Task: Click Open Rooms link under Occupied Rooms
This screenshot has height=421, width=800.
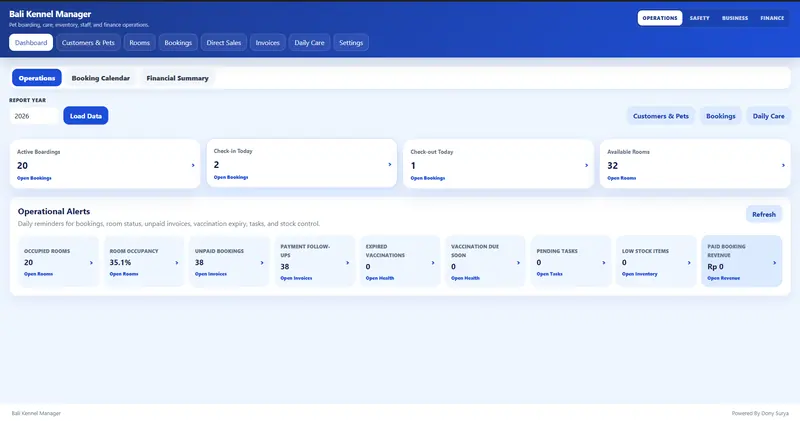Action: (x=38, y=274)
